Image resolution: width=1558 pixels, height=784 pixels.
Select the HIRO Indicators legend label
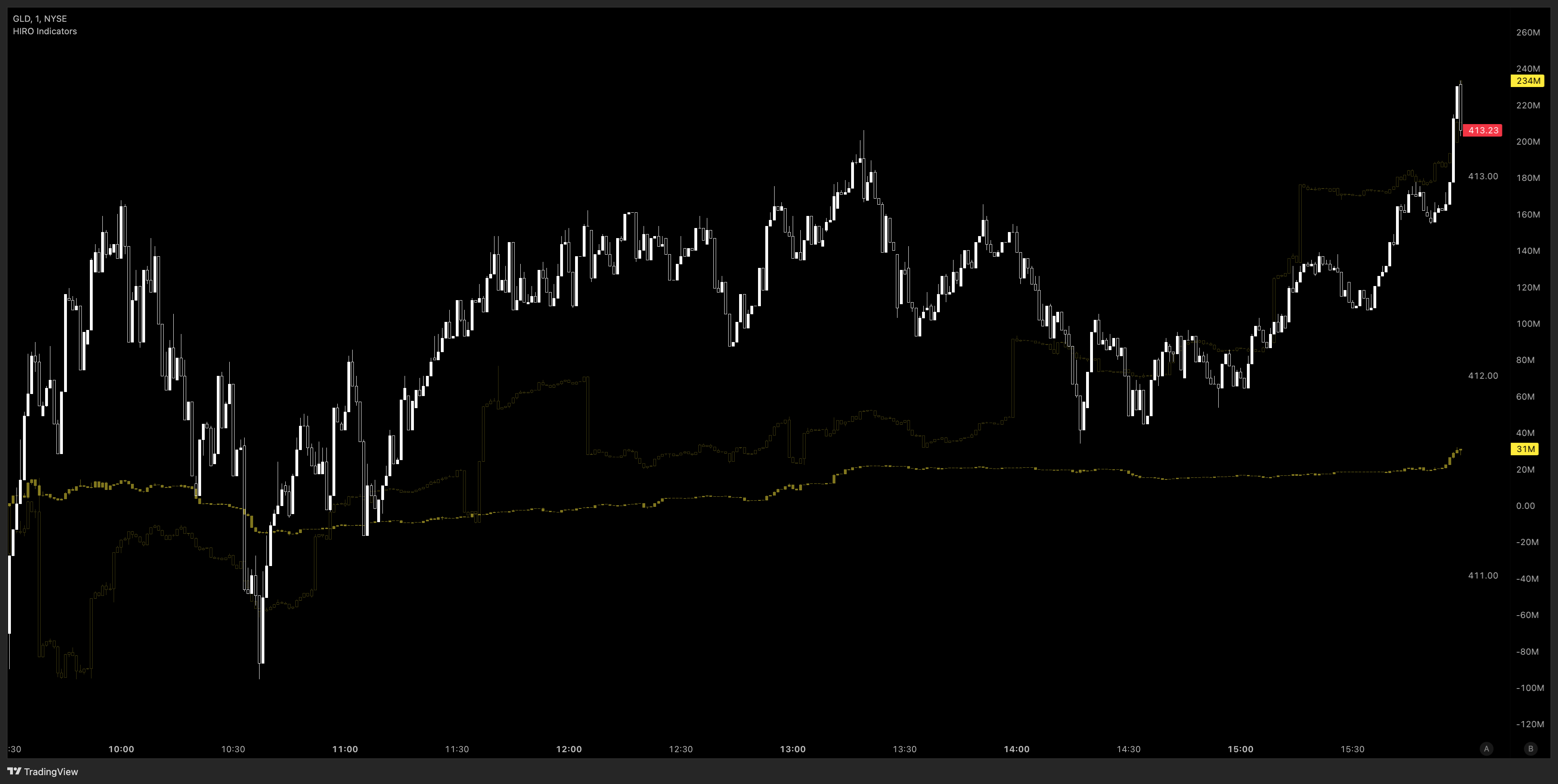pos(45,31)
